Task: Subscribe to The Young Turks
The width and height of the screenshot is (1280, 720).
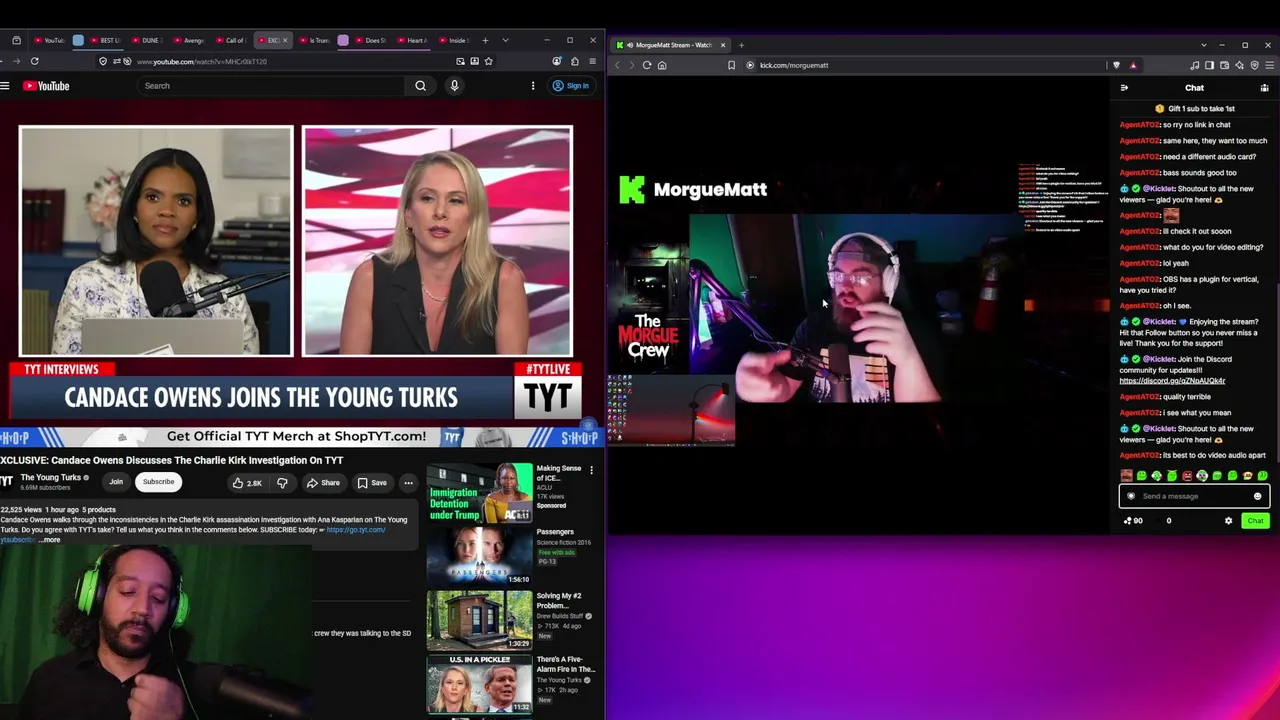Action: pos(158,482)
